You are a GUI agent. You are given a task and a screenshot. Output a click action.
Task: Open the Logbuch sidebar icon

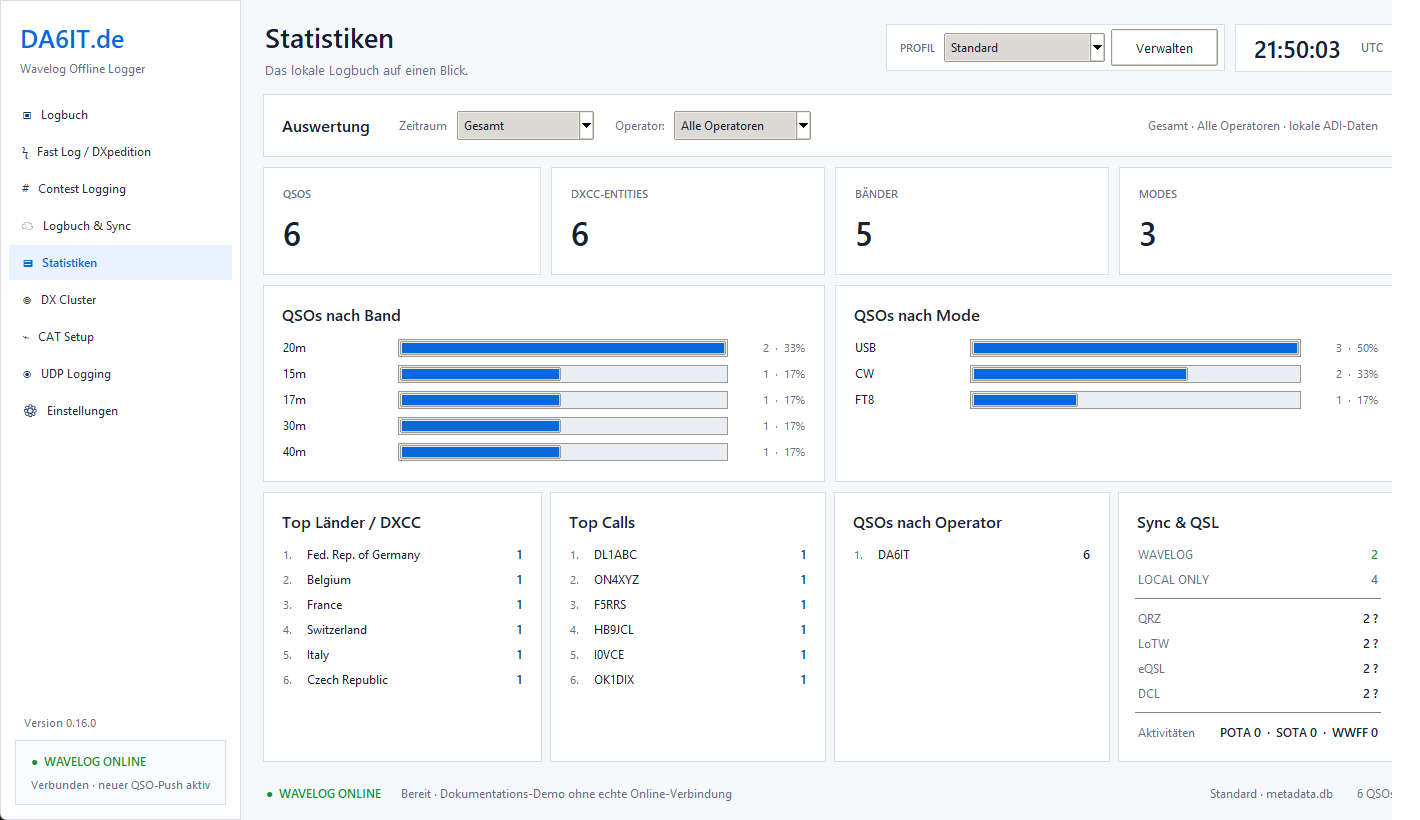tap(27, 115)
